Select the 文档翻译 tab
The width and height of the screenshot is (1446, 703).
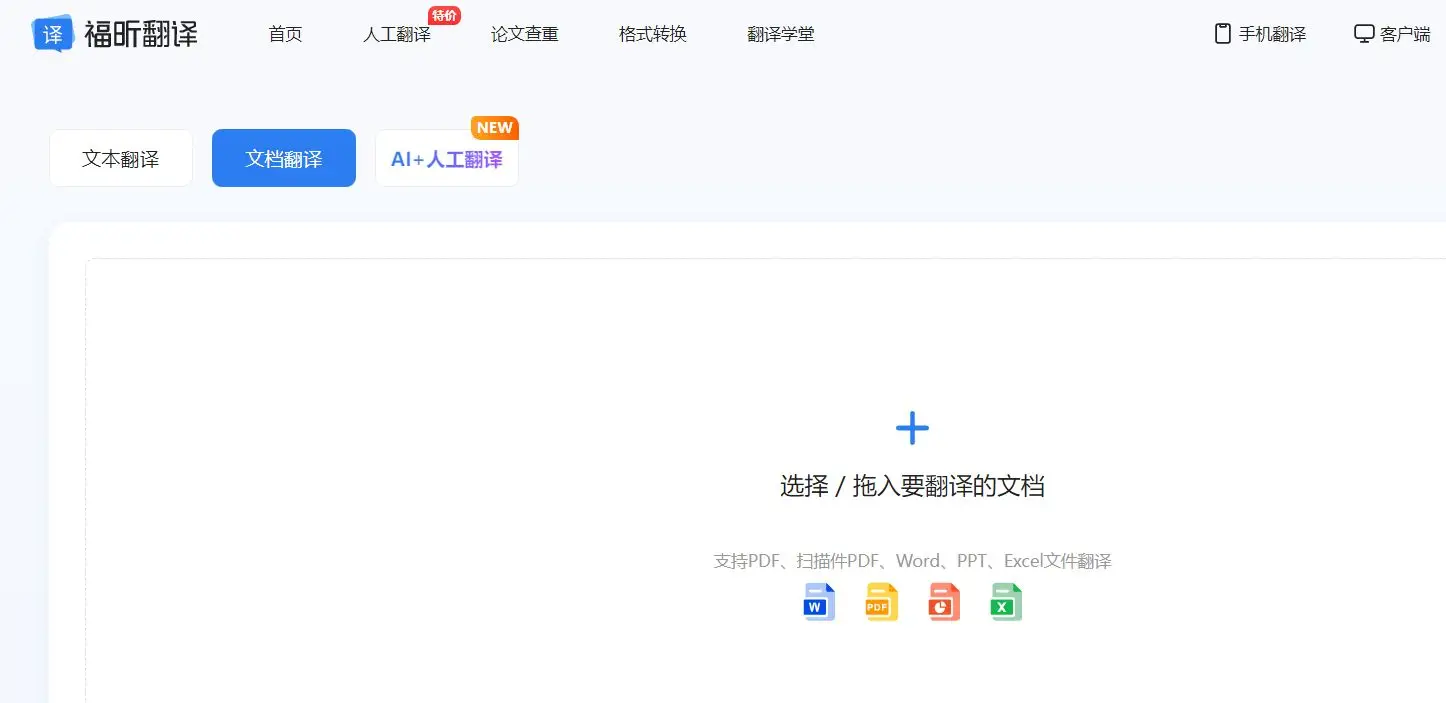[284, 158]
